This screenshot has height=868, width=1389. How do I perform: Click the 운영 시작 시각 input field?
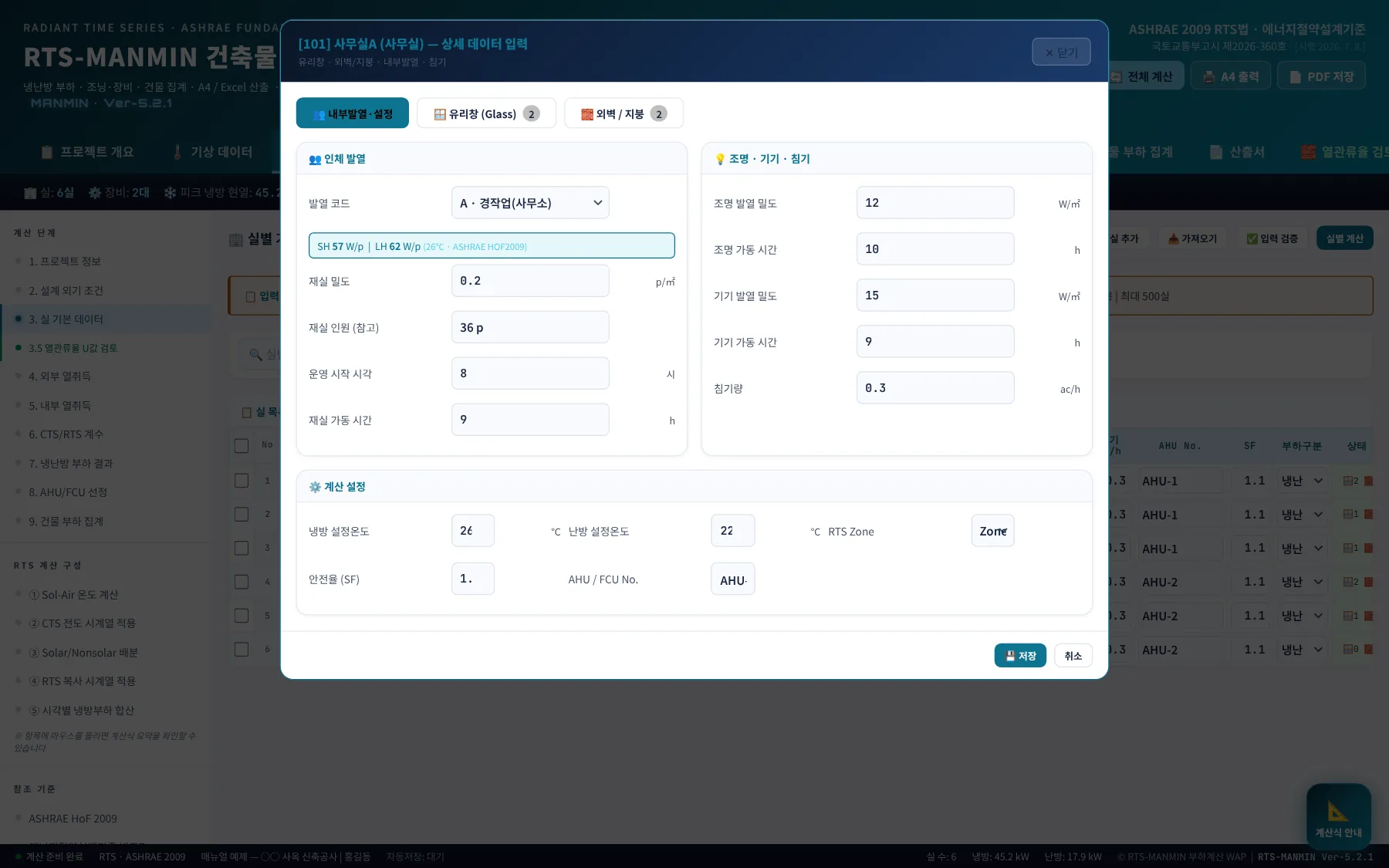pyautogui.click(x=530, y=373)
